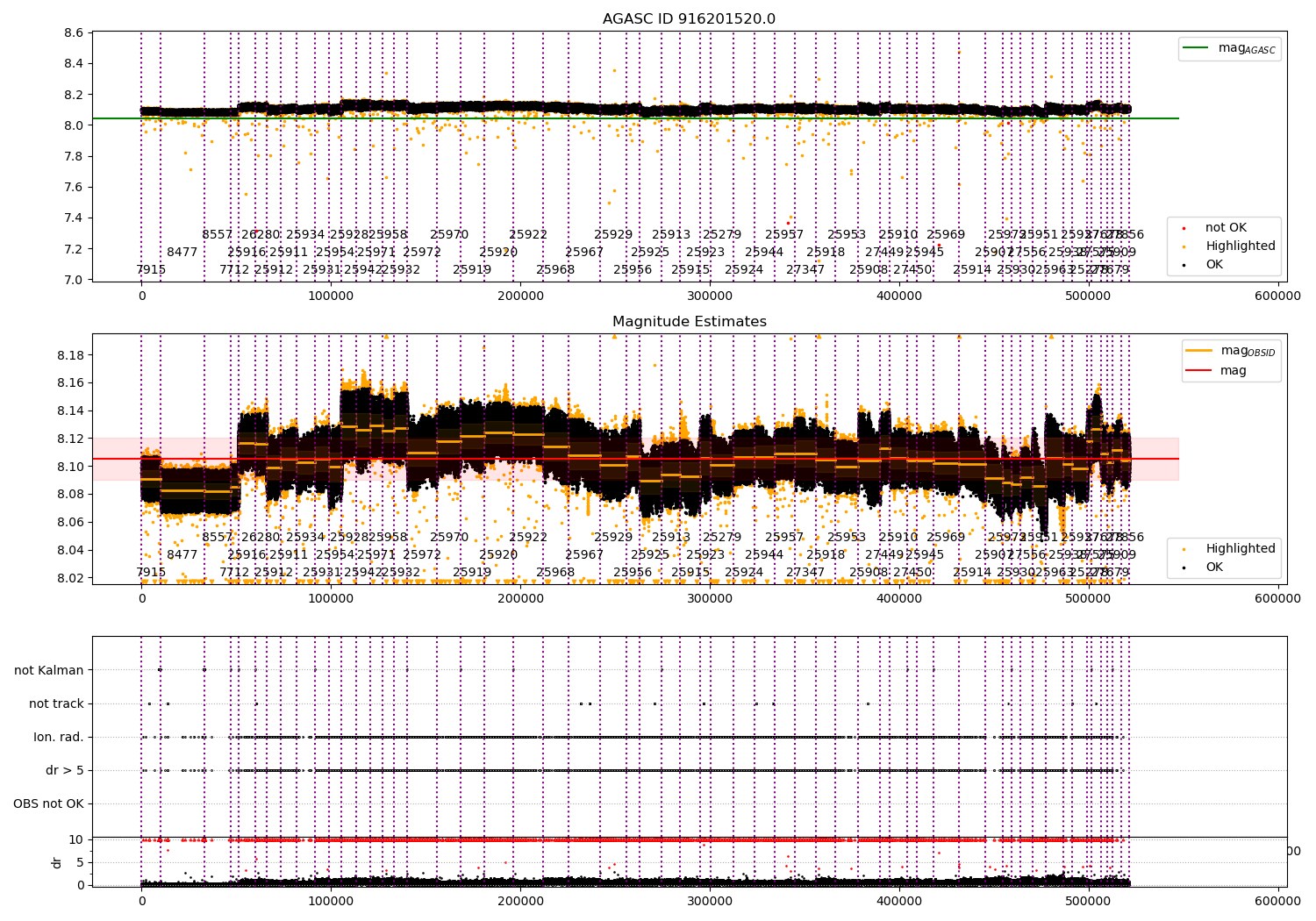Click the 'AGASC ID 916201520.0' plot title
Image resolution: width=1316 pixels, height=921 pixels.
[689, 19]
